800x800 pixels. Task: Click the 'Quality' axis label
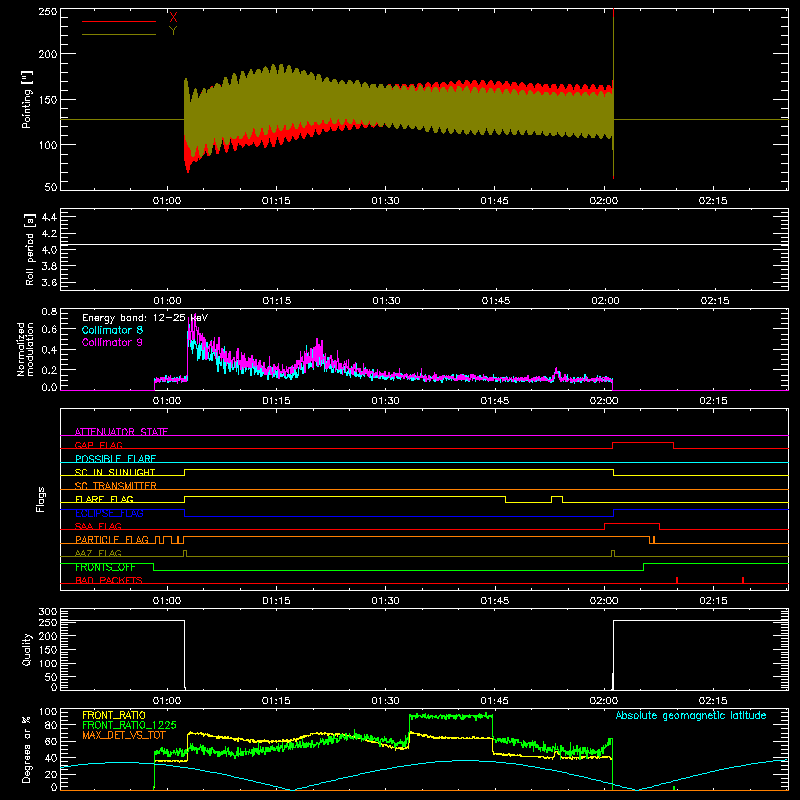tap(27, 649)
